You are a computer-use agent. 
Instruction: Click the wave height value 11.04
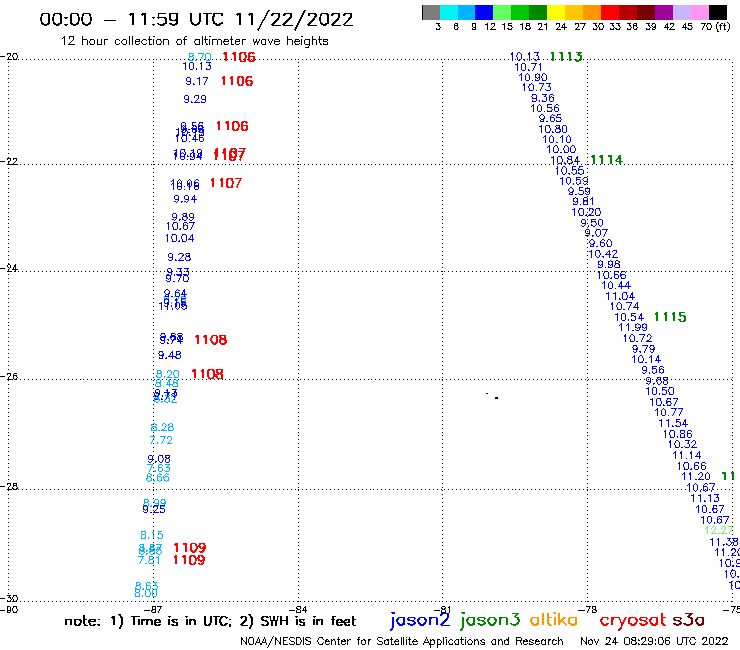620,296
